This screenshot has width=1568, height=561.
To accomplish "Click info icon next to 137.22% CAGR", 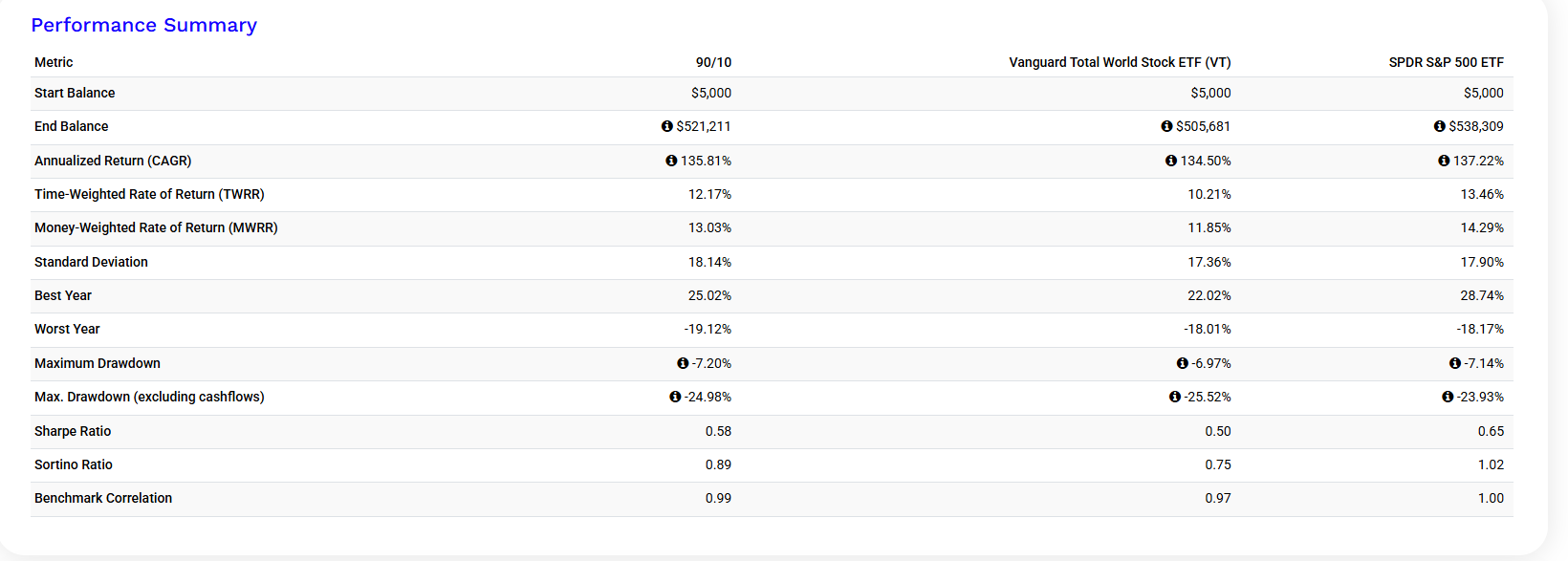I will (1444, 161).
